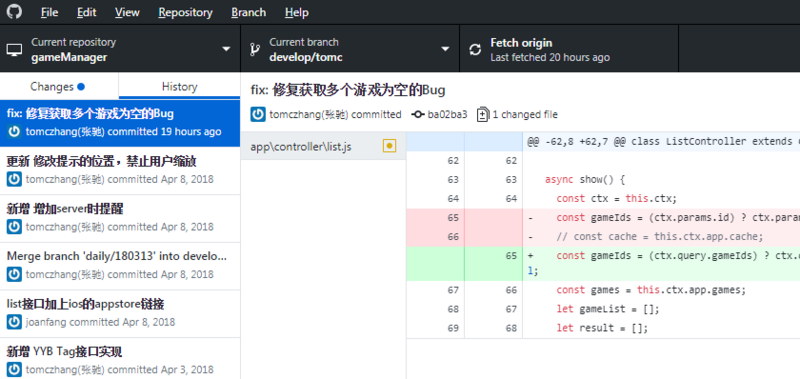Open the View menu
This screenshot has height=379, width=800.
tap(126, 12)
